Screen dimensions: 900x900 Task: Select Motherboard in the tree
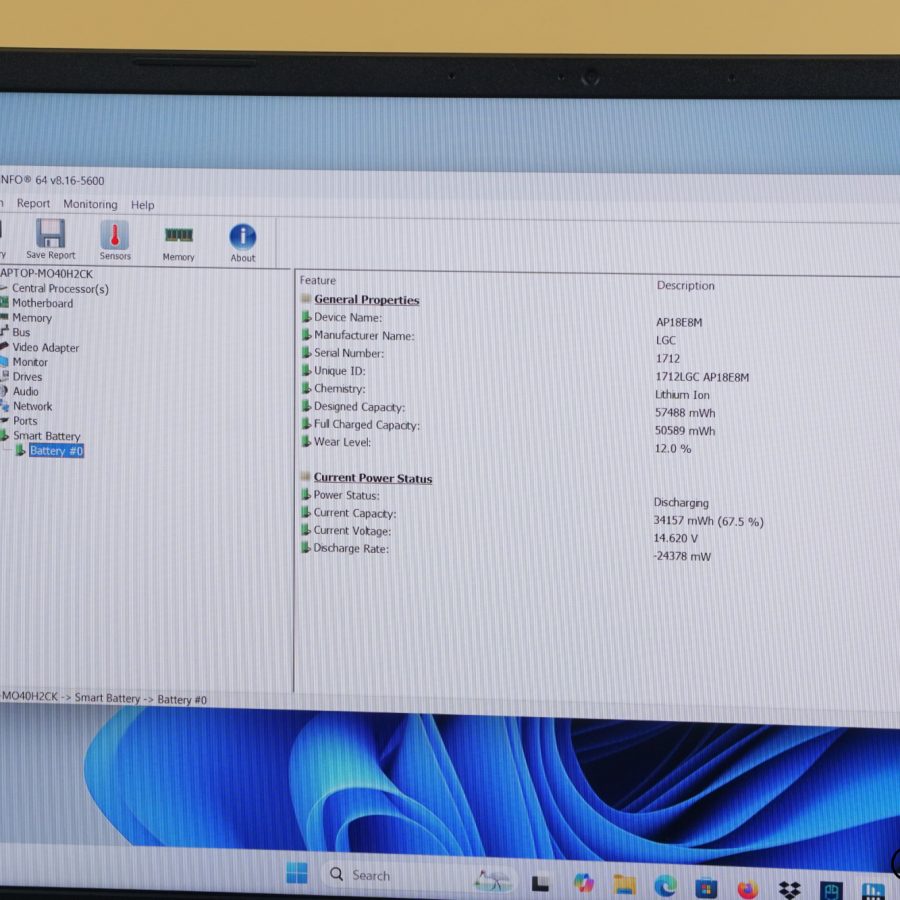point(42,303)
